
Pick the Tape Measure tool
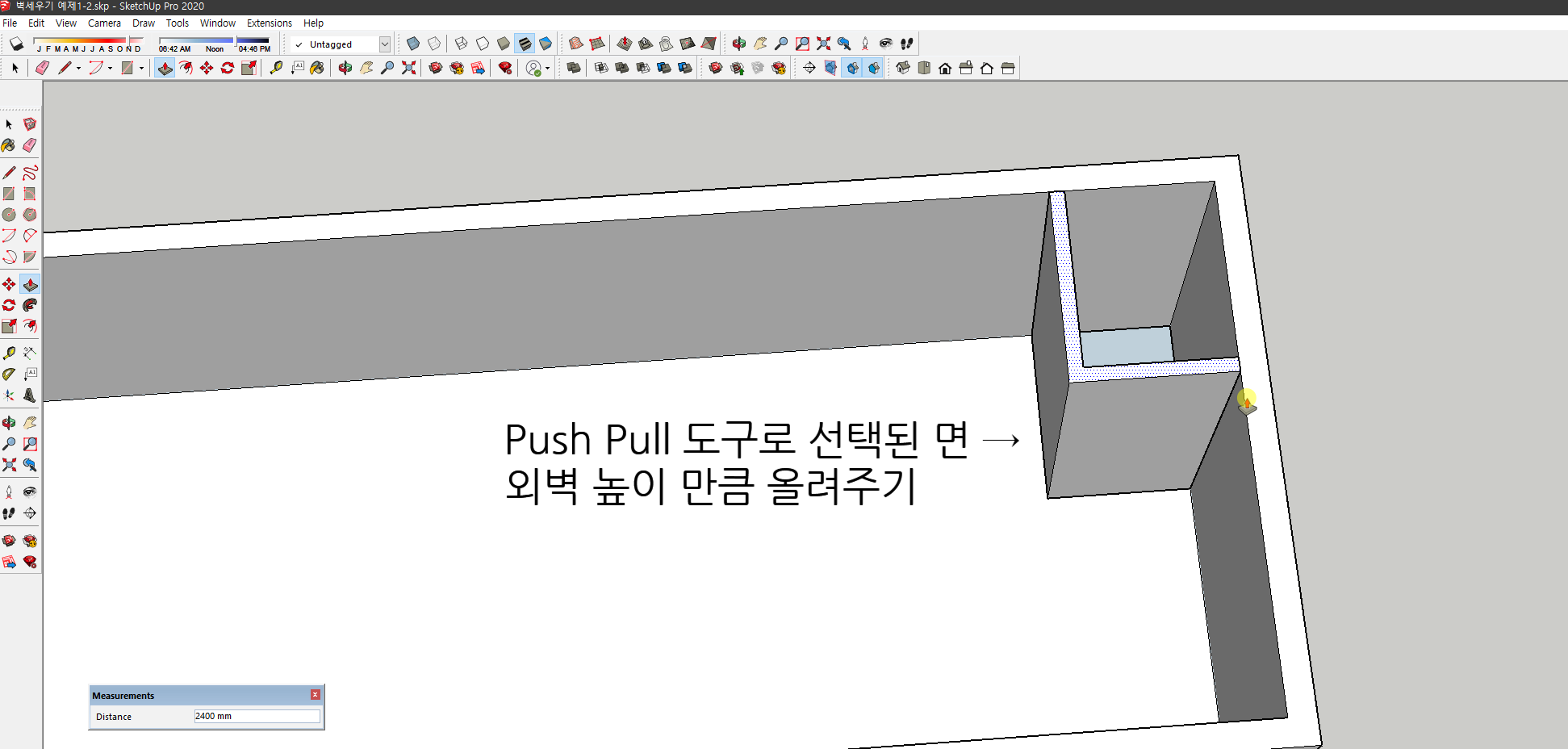coord(278,68)
